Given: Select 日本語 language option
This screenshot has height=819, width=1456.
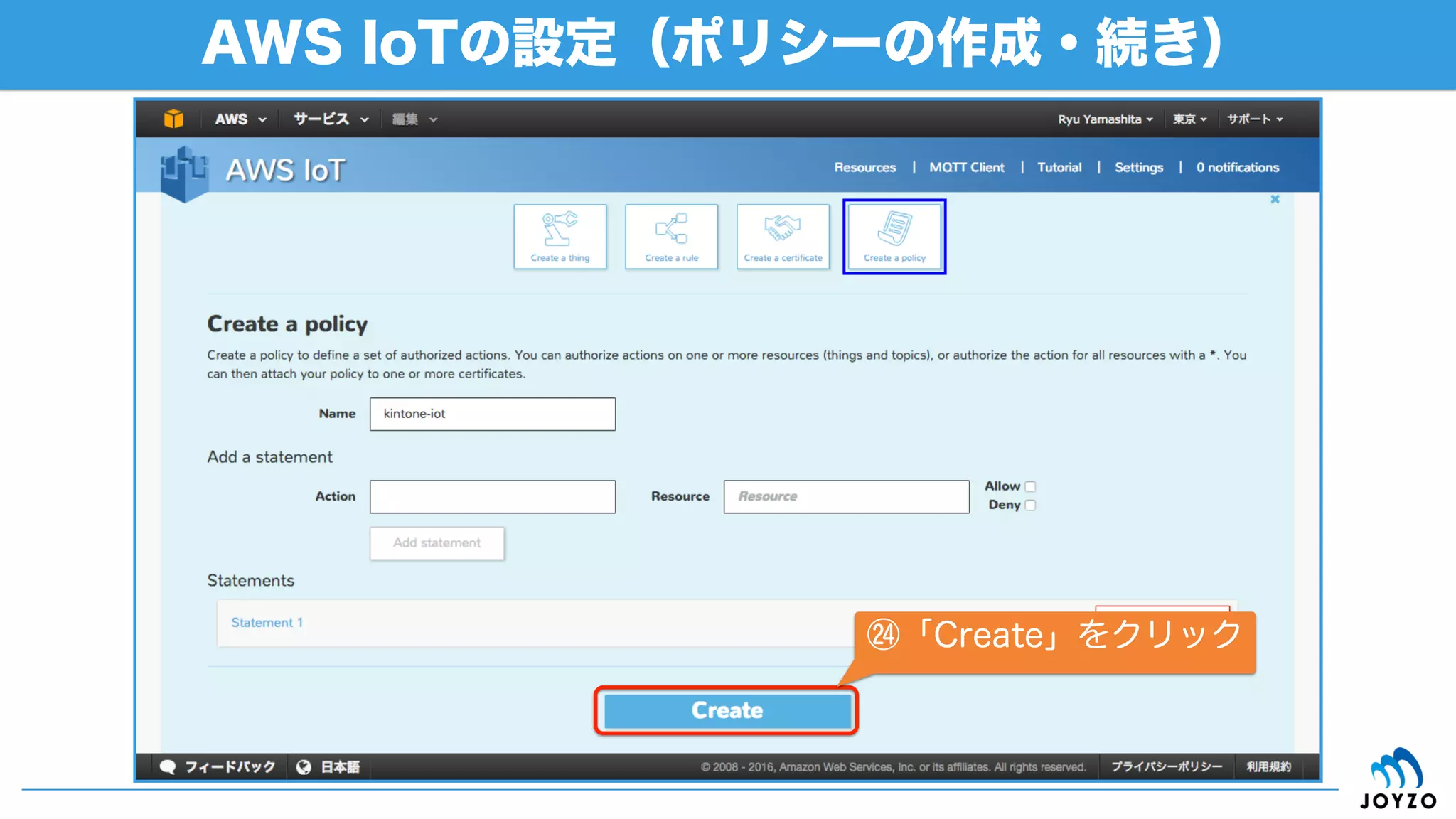Looking at the screenshot, I should [341, 767].
